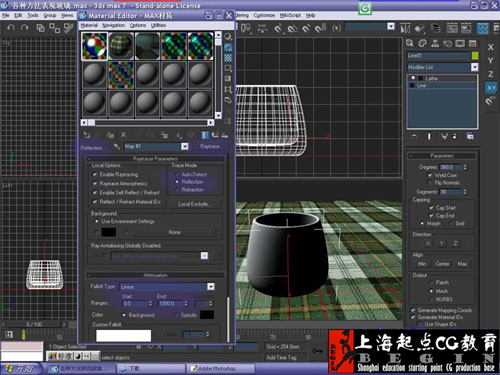Click the Redo arrow in main toolbar

[x=25, y=28]
